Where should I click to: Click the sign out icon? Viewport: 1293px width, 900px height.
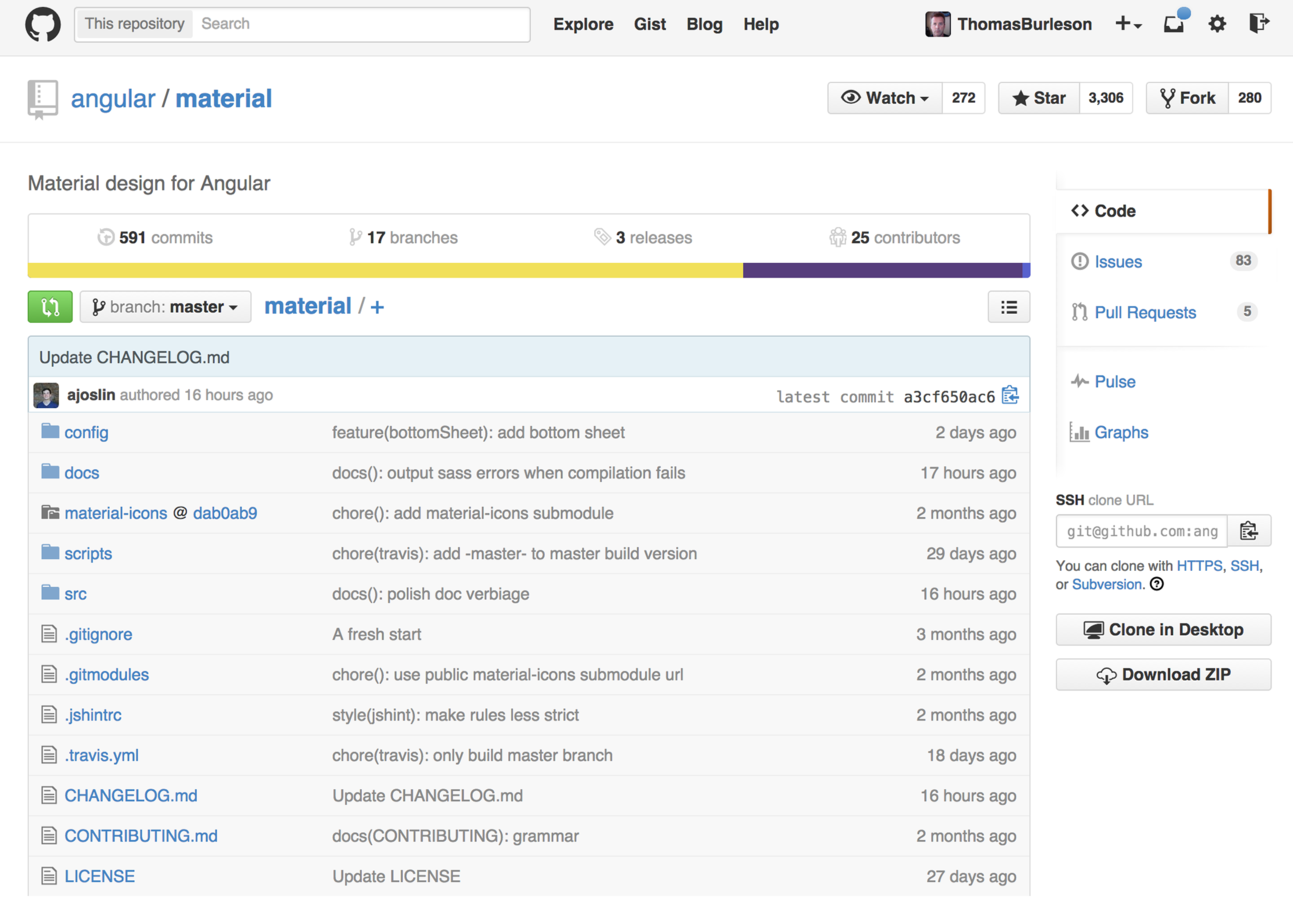pyautogui.click(x=1259, y=24)
